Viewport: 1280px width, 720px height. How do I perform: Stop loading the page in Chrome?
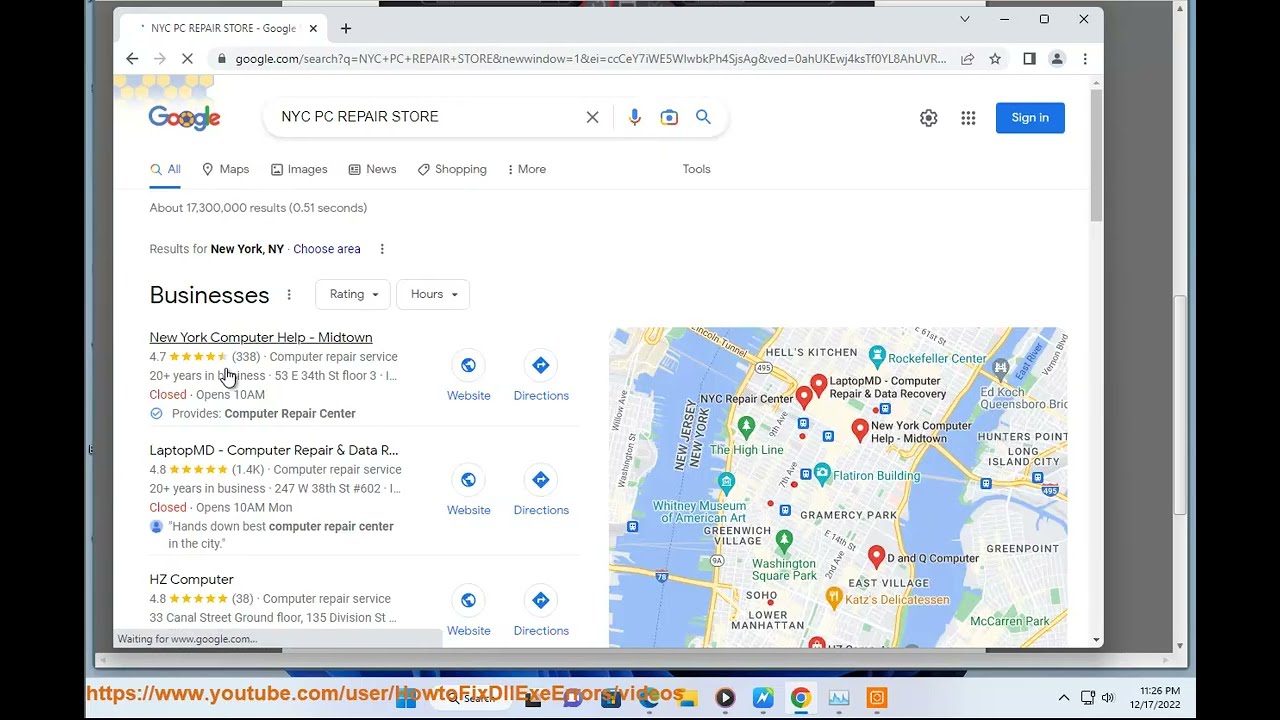point(187,59)
